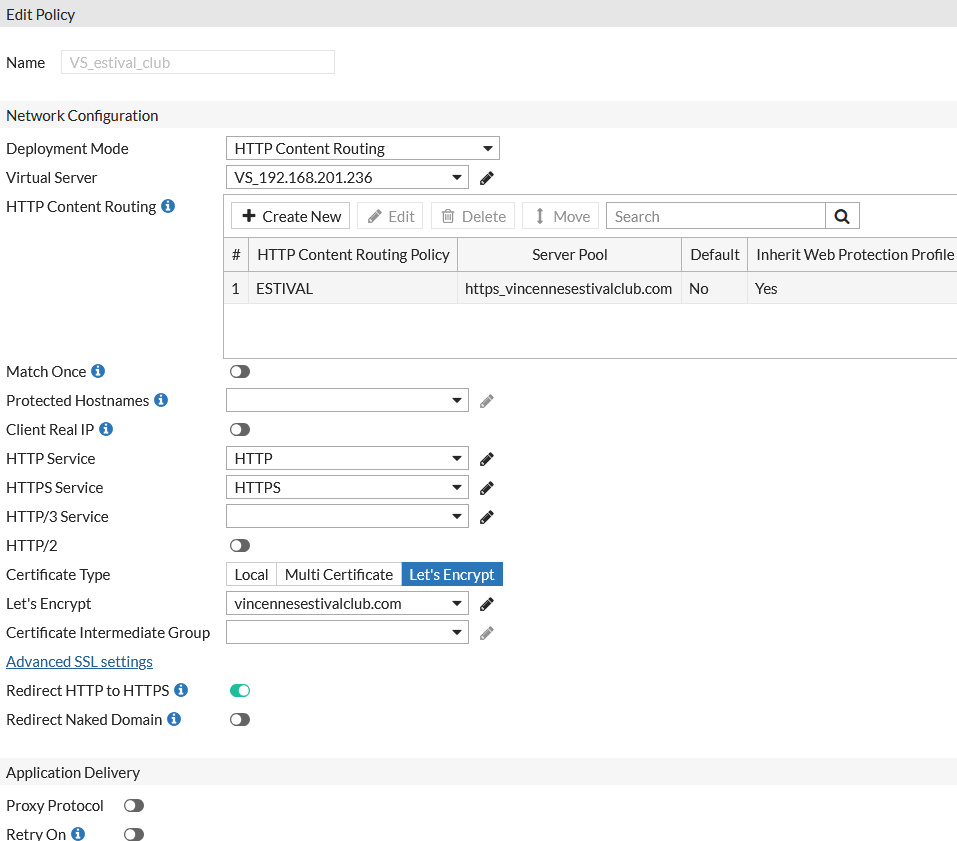This screenshot has width=957, height=841.
Task: Click the Move button in routing toolbar
Action: [561, 216]
